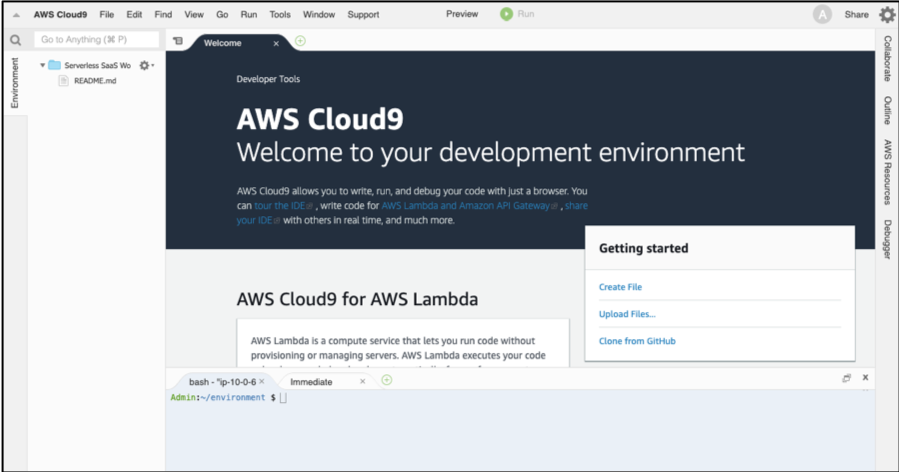
Task: Click the Serverless SaaS folder icon
Action: click(x=54, y=65)
